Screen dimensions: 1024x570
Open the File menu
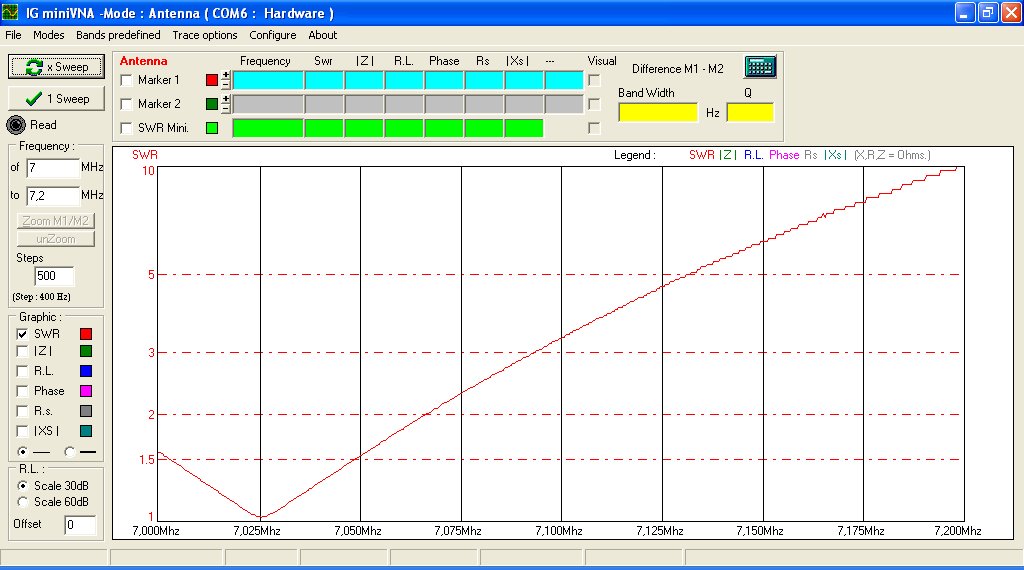click(13, 35)
